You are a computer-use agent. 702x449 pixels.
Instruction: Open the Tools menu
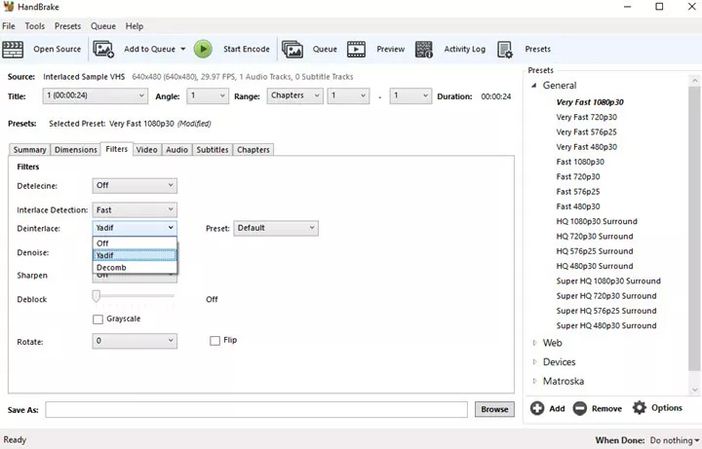pos(34,26)
